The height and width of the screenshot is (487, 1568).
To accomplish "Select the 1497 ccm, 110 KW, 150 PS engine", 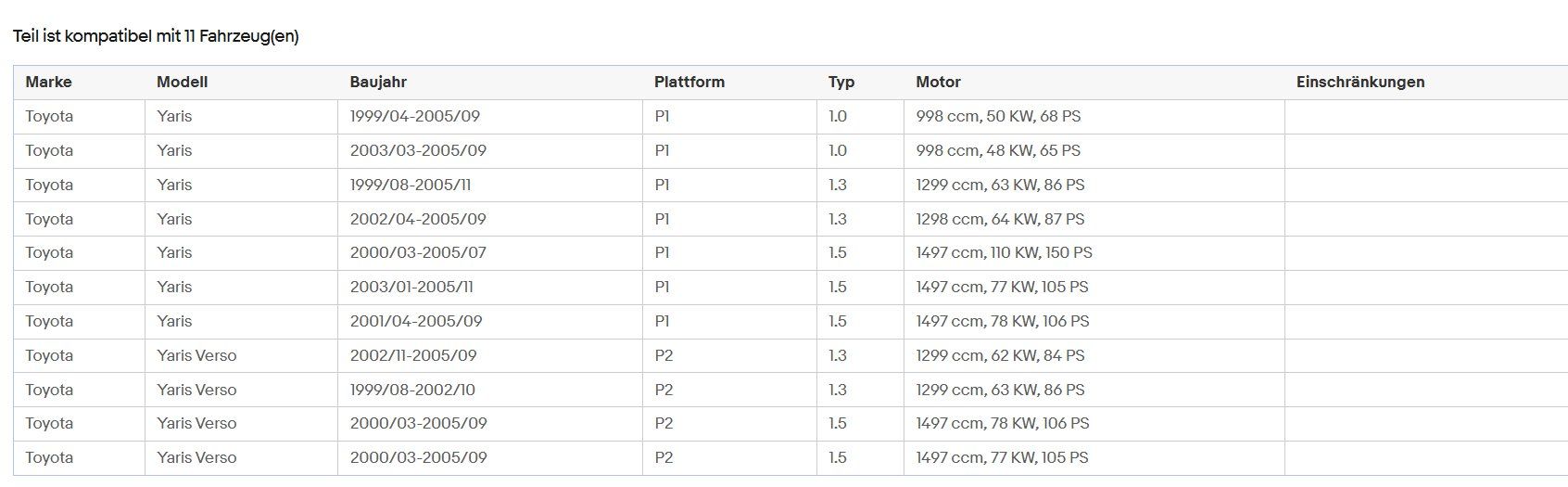I will tap(1004, 252).
